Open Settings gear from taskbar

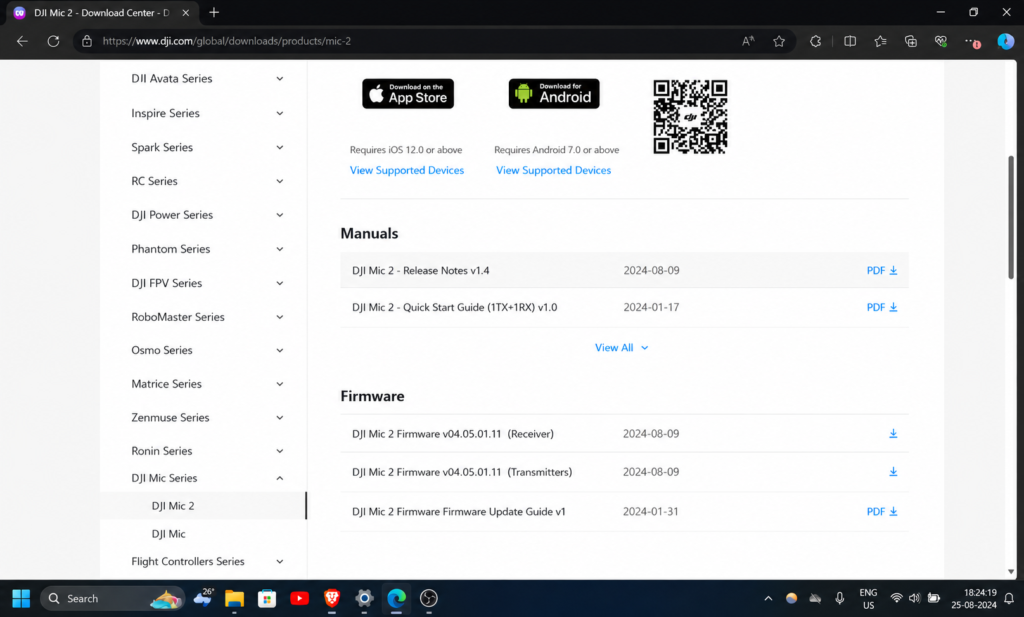tap(364, 598)
